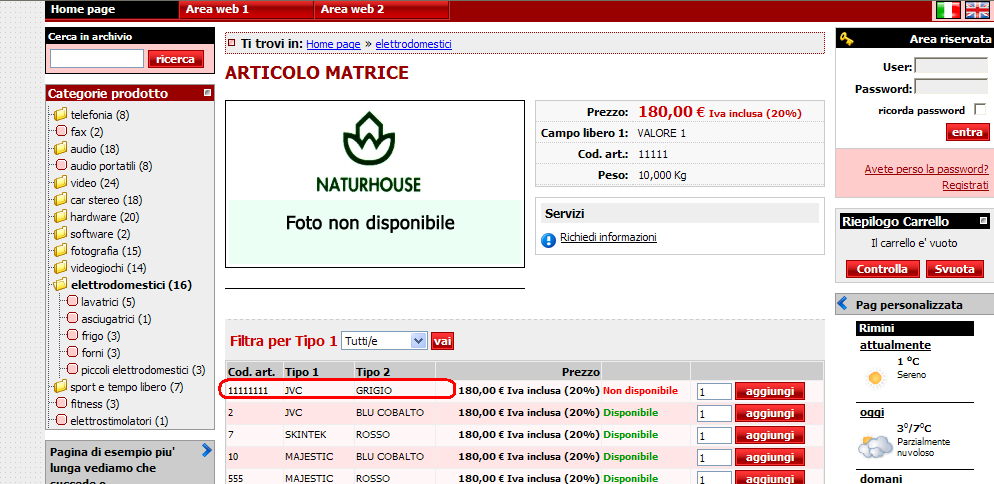
Task: Click the sport e tempo libero folder icon
Action: pos(60,386)
